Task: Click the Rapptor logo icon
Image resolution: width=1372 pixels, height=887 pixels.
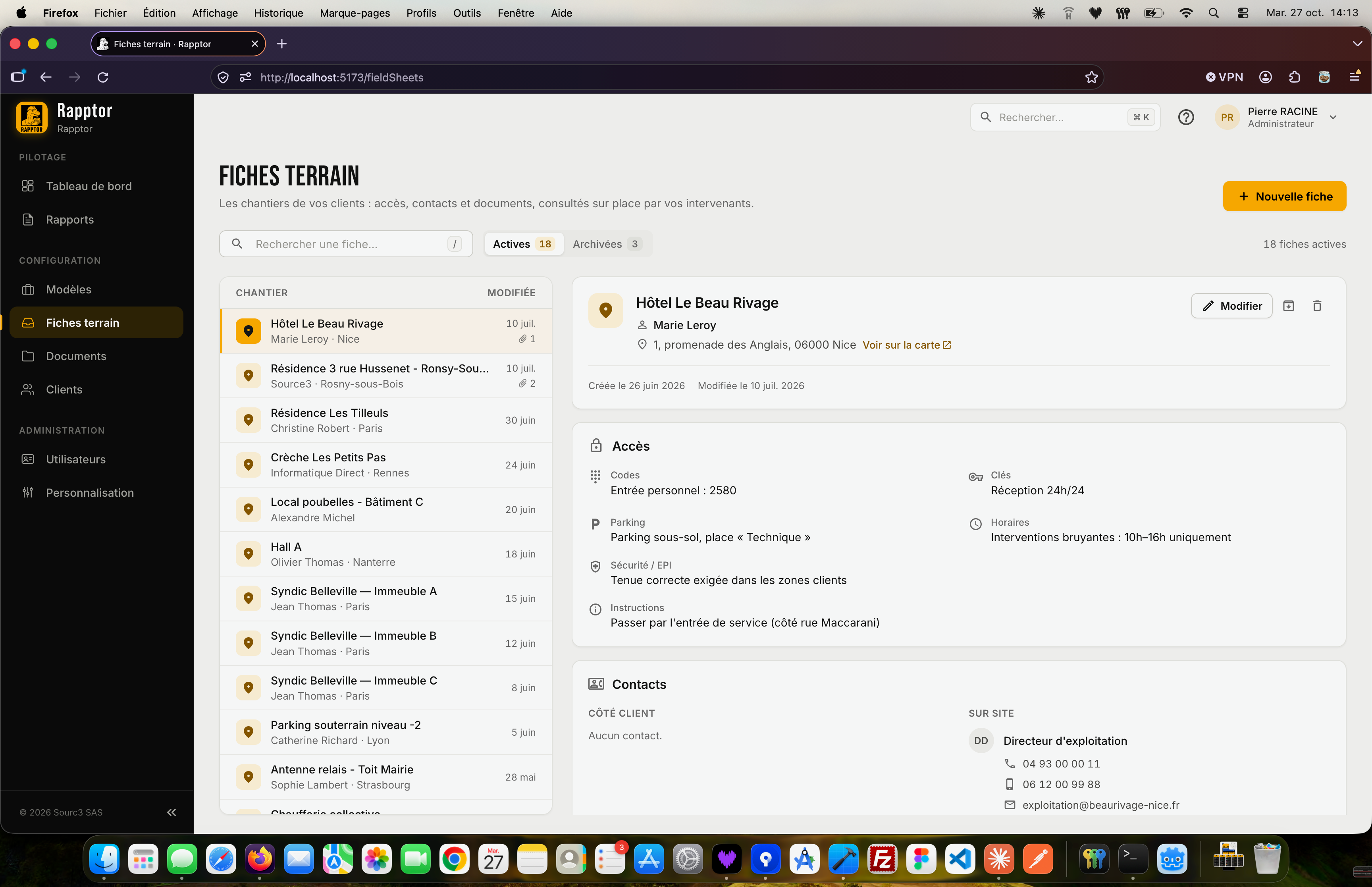Action: tap(32, 118)
